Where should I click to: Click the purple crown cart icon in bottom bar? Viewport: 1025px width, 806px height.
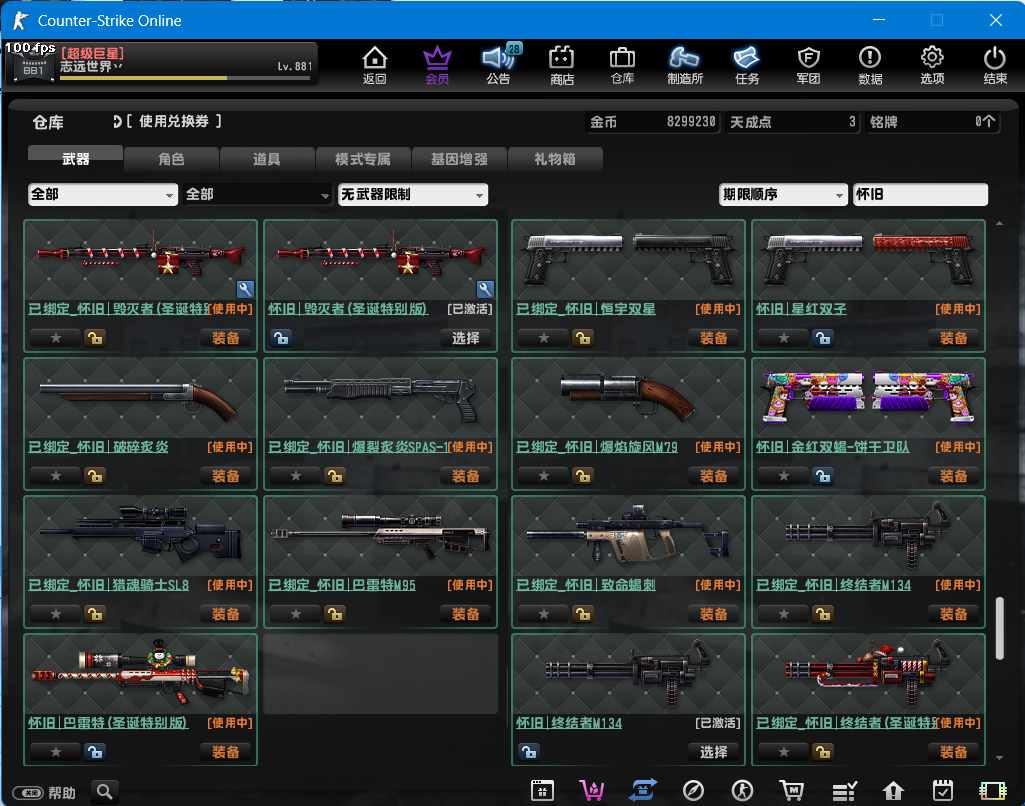click(x=592, y=791)
